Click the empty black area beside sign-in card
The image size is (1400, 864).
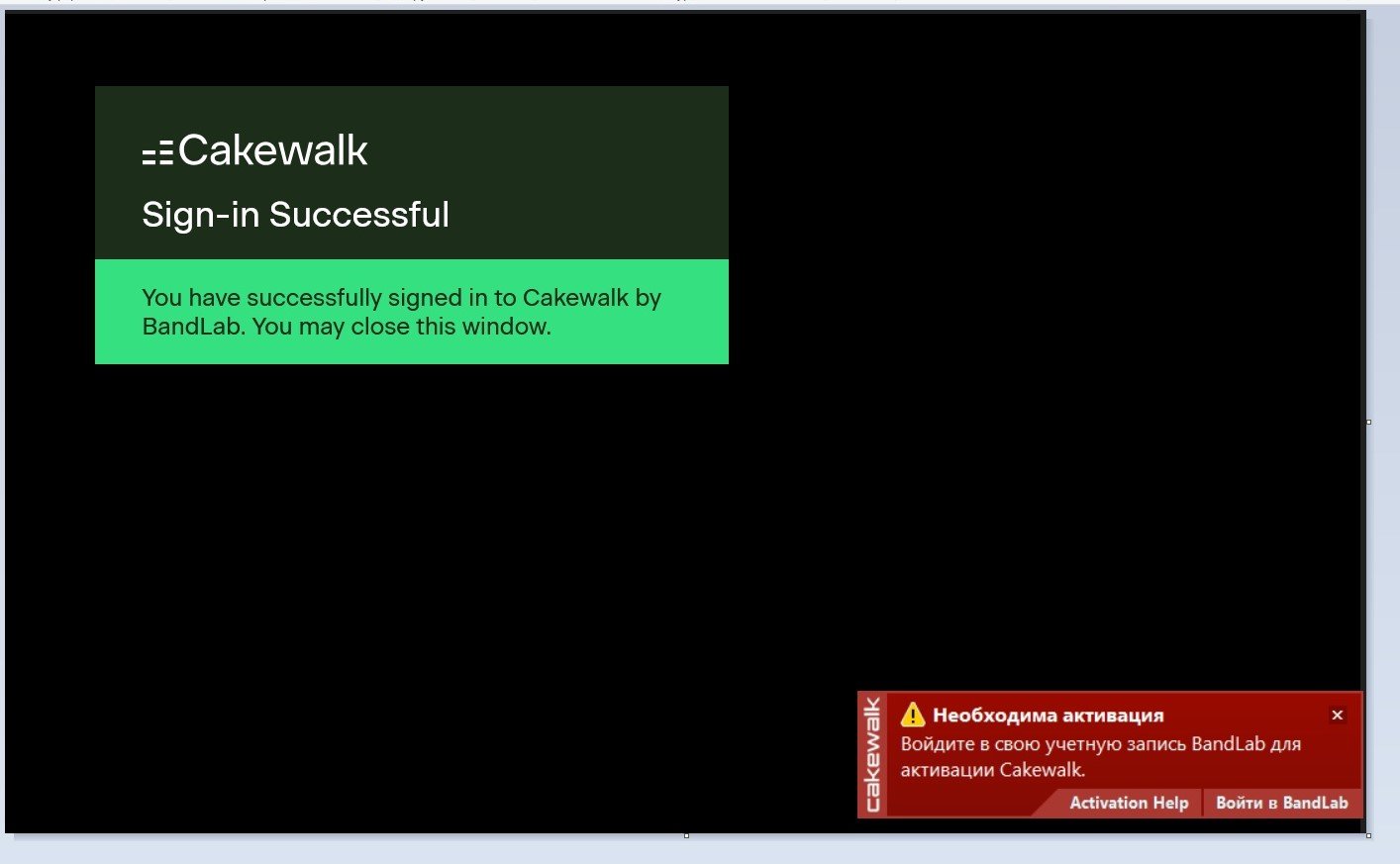[x=1040, y=297]
